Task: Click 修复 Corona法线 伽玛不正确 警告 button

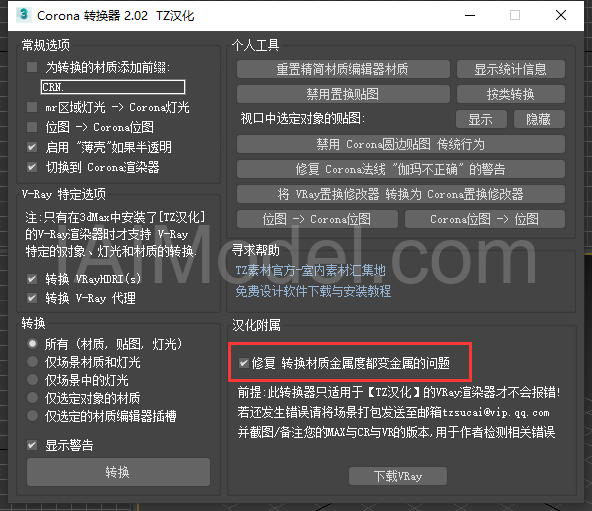Action: coord(401,169)
